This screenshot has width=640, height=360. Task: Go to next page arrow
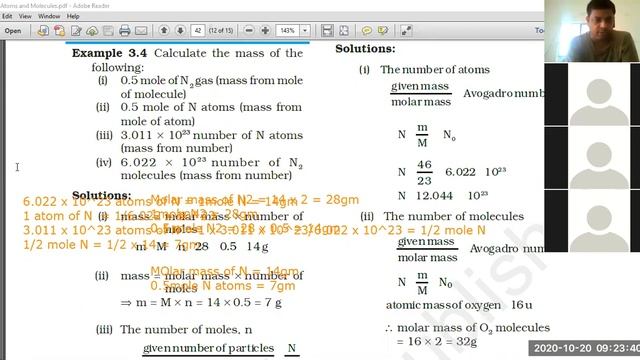click(180, 31)
